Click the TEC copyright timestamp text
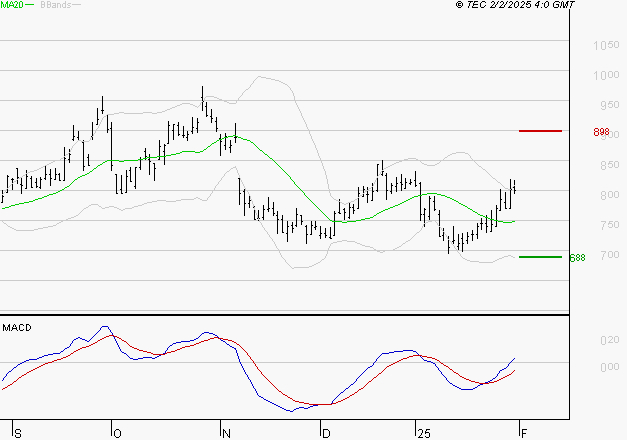Viewport: 627px width, 440px height. tap(515, 5)
